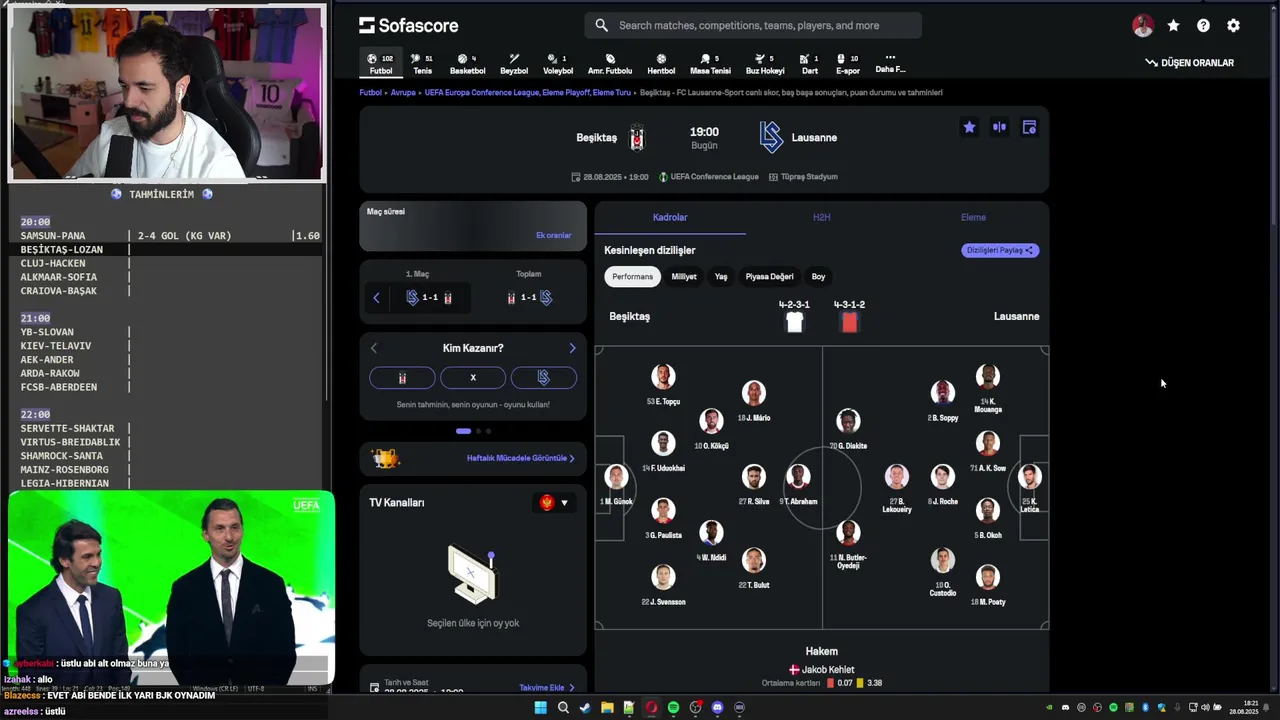This screenshot has height=720, width=1280.
Task: Open UEFA Europa Conference League breadcrumb
Action: coord(527,92)
